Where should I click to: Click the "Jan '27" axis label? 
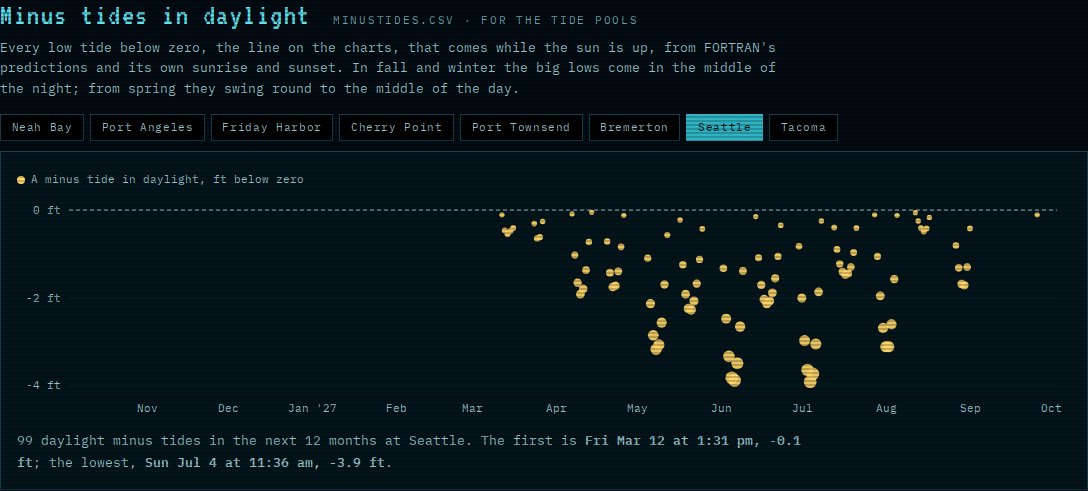click(312, 408)
